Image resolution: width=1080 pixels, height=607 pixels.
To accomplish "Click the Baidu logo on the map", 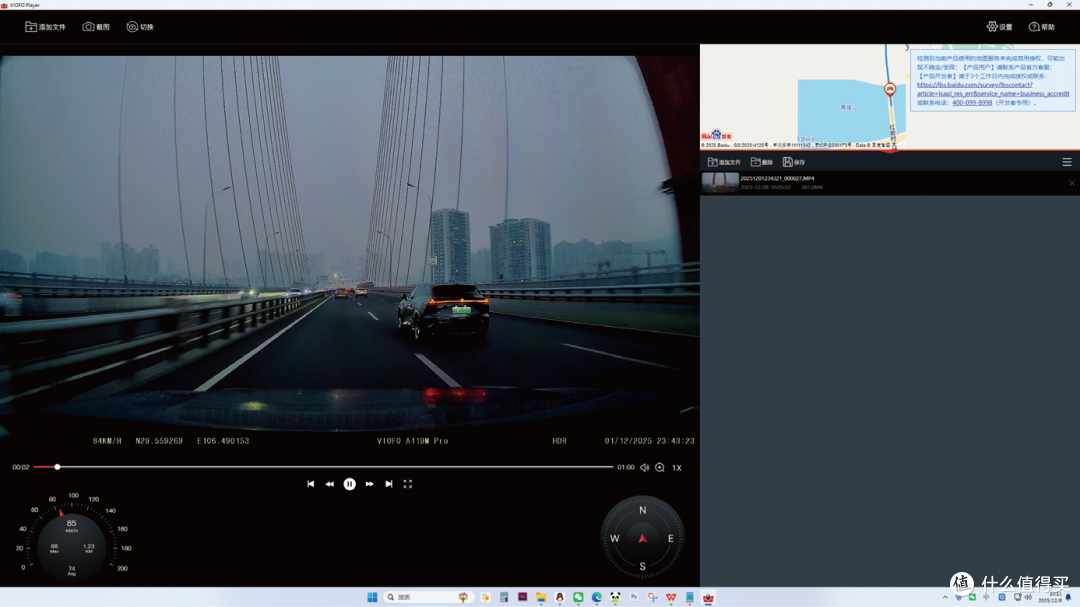I will click(x=716, y=136).
